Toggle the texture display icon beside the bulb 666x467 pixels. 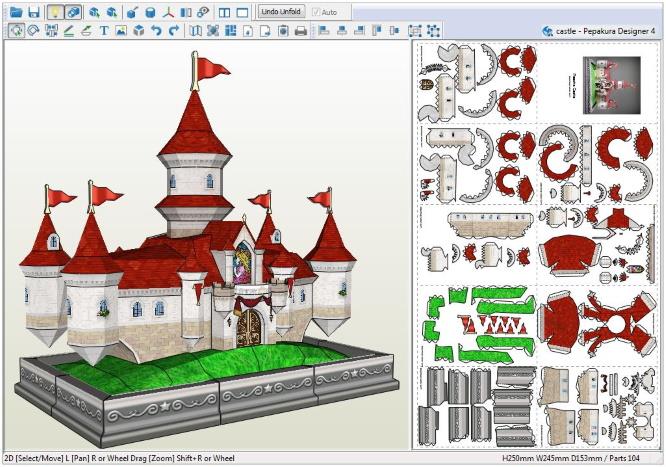pyautogui.click(x=73, y=12)
